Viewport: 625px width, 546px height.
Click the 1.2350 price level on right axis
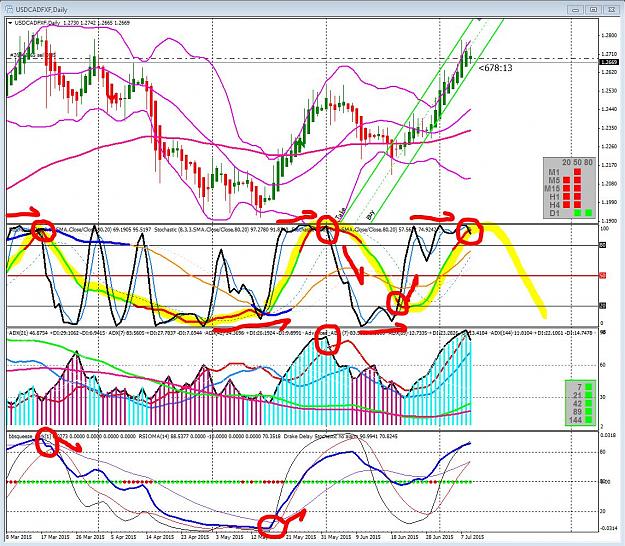click(x=609, y=128)
